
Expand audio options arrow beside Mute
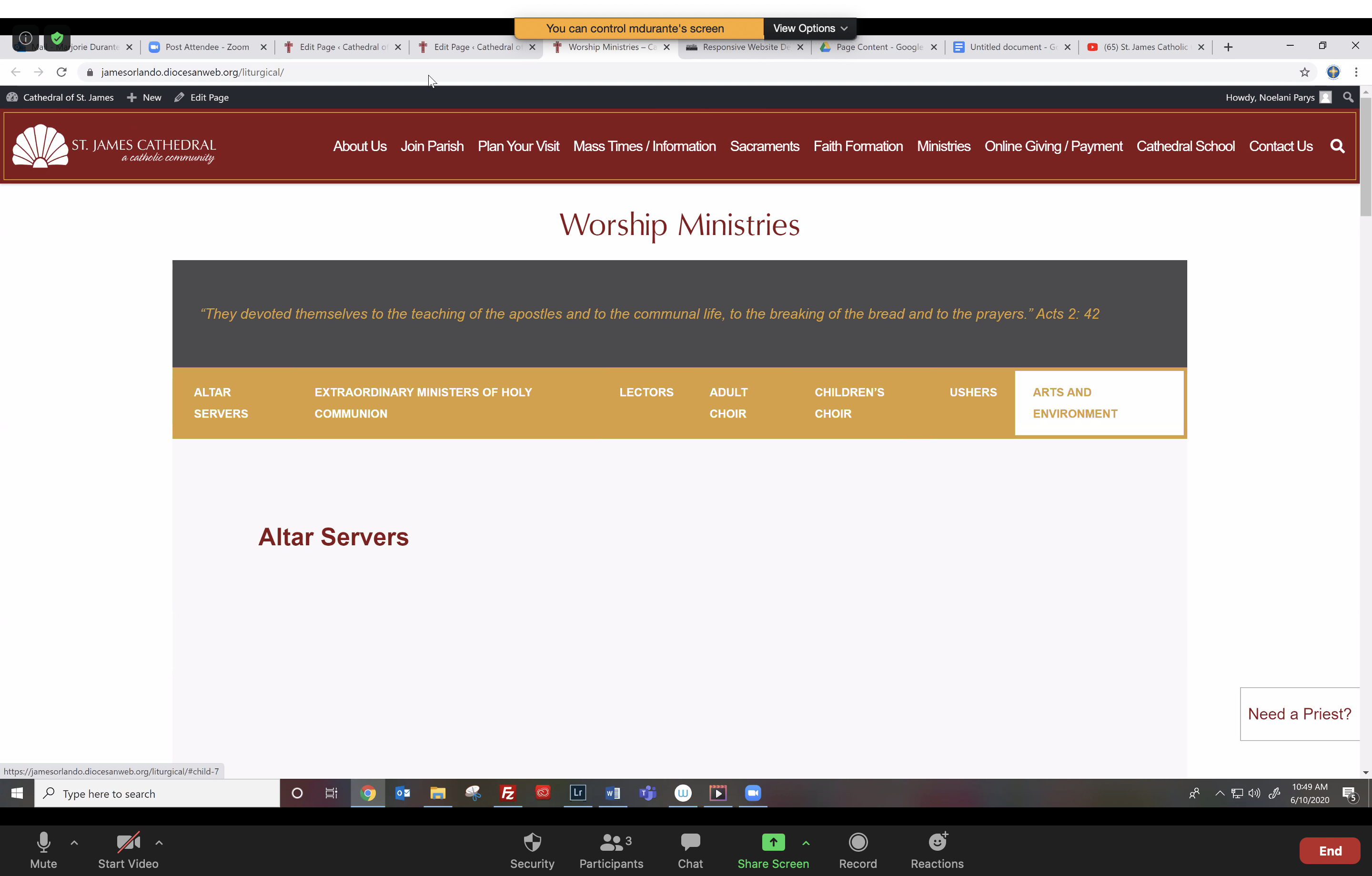point(74,842)
